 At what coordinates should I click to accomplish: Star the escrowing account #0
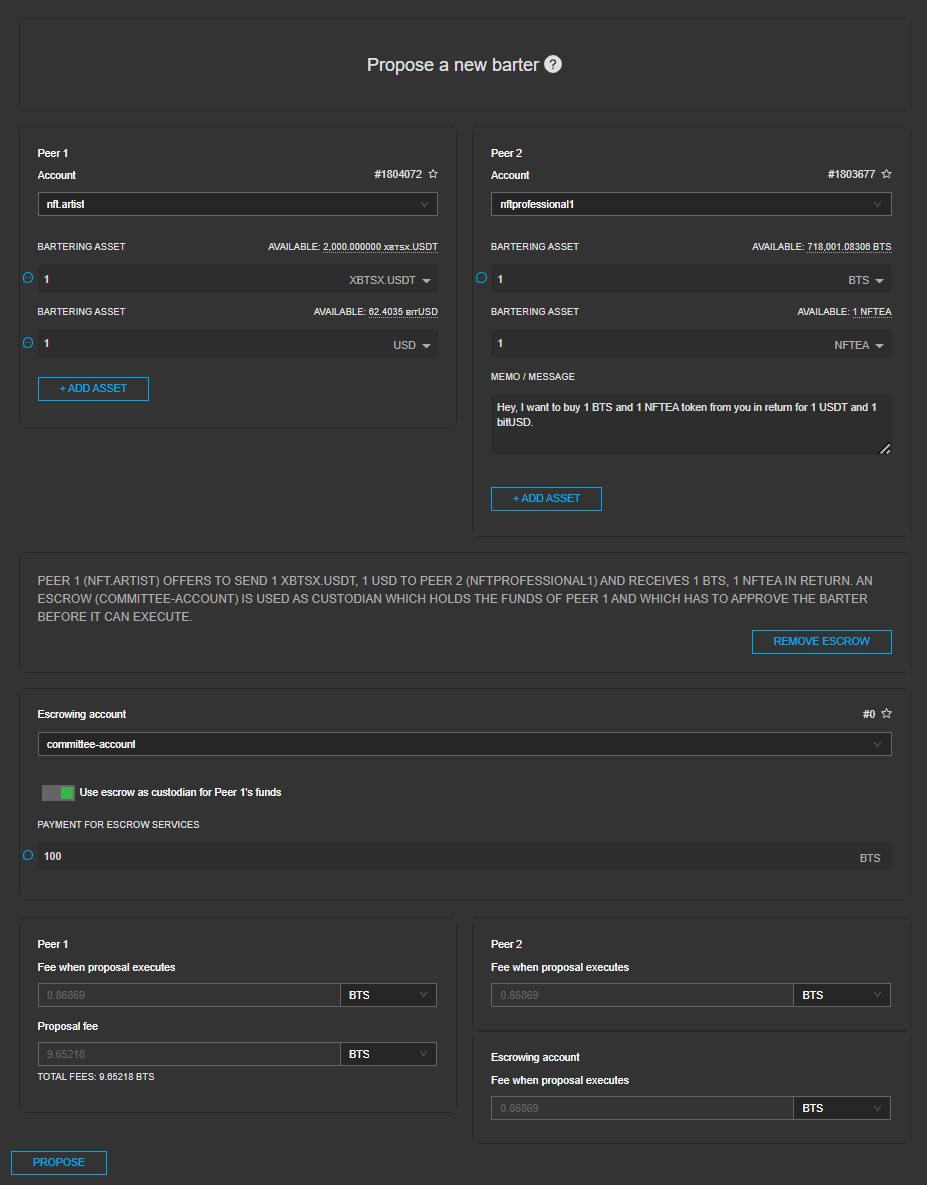(x=886, y=713)
